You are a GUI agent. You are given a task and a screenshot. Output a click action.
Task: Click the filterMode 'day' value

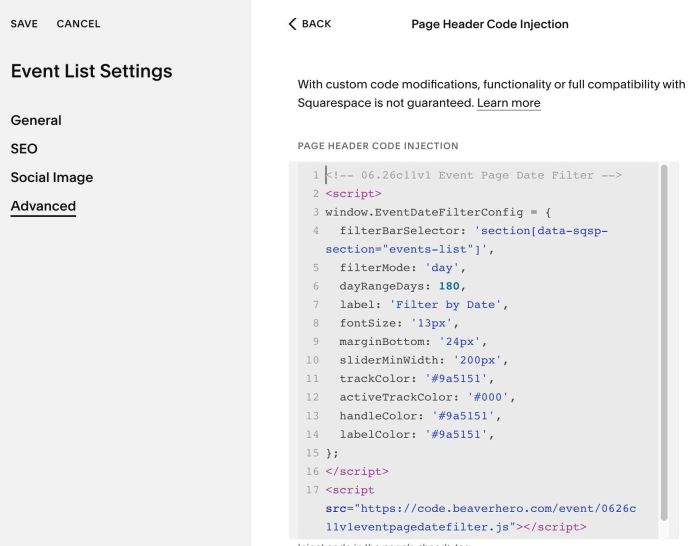tap(442, 268)
